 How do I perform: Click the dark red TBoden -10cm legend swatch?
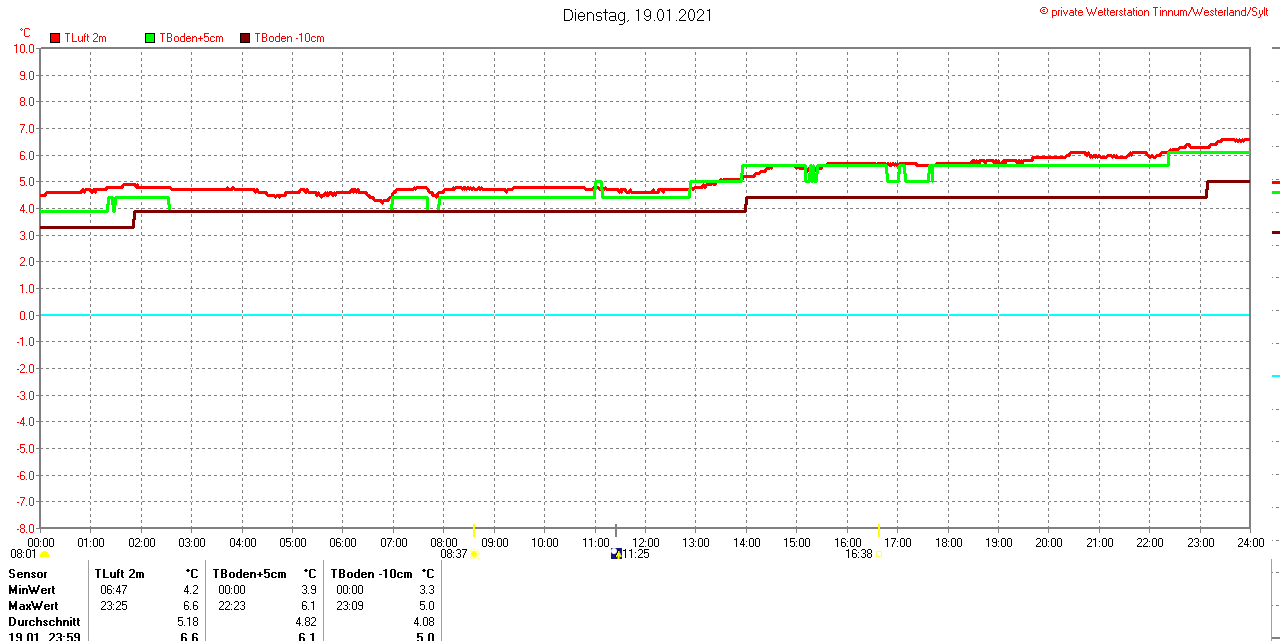(245, 38)
